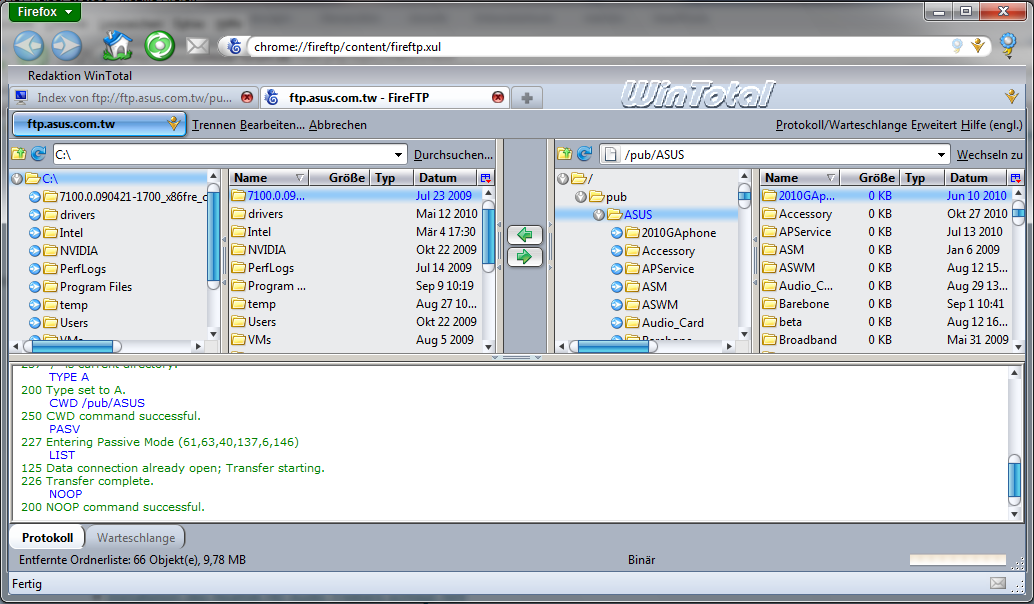1034x604 pixels.
Task: Sort remote files by Größe column
Action: [870, 178]
